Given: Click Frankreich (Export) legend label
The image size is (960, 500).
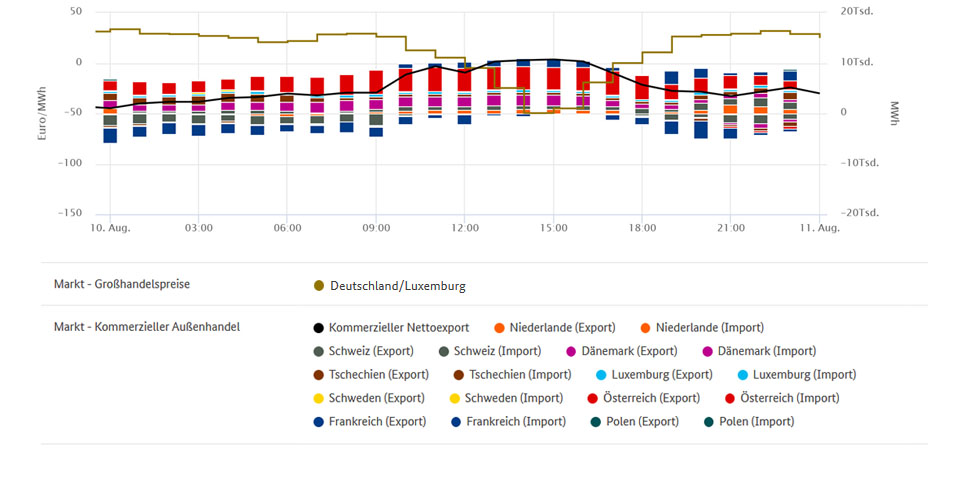Looking at the screenshot, I should tap(377, 422).
